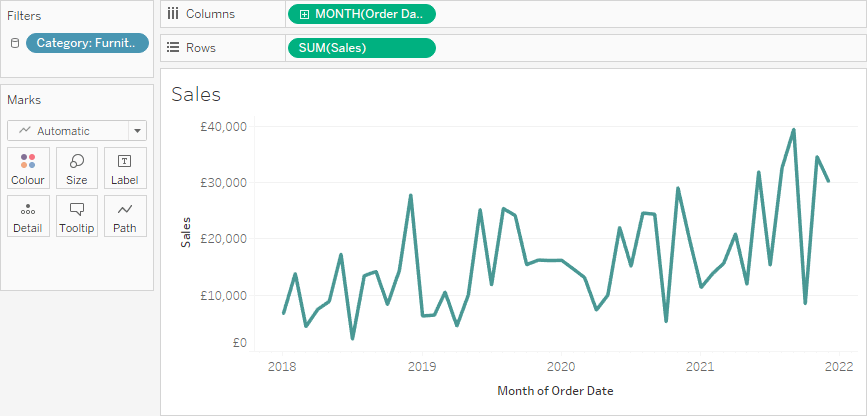The image size is (867, 416).
Task: Click the vertical Sales axis title
Action: pos(185,233)
